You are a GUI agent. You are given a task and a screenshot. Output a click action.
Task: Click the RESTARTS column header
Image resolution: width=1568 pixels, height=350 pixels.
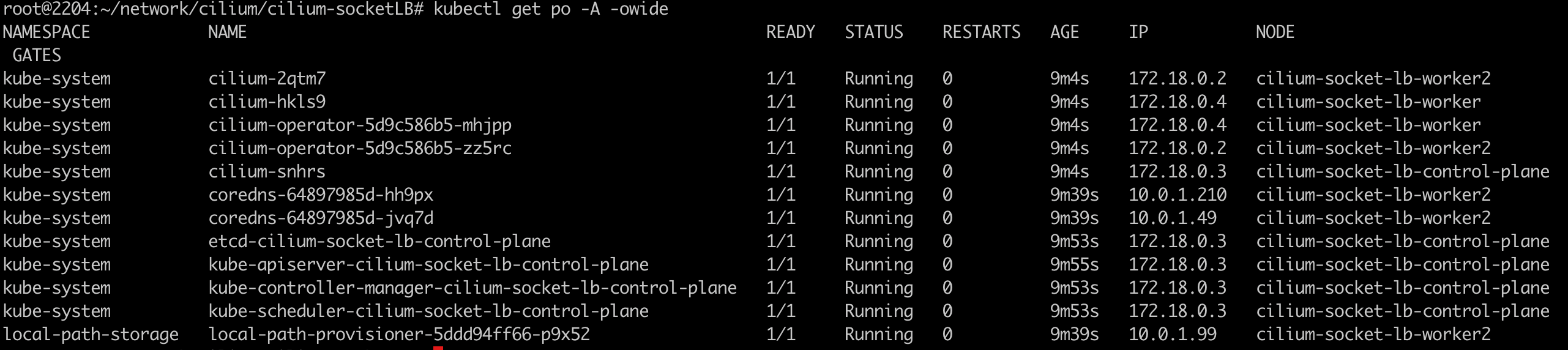click(981, 32)
